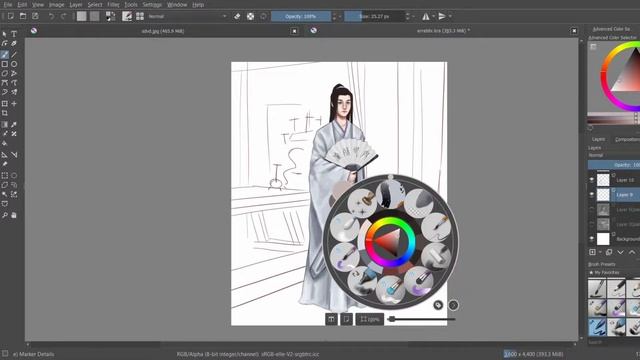Select the Zoom tool
This screenshot has height=360, width=640.
[x=4, y=215]
